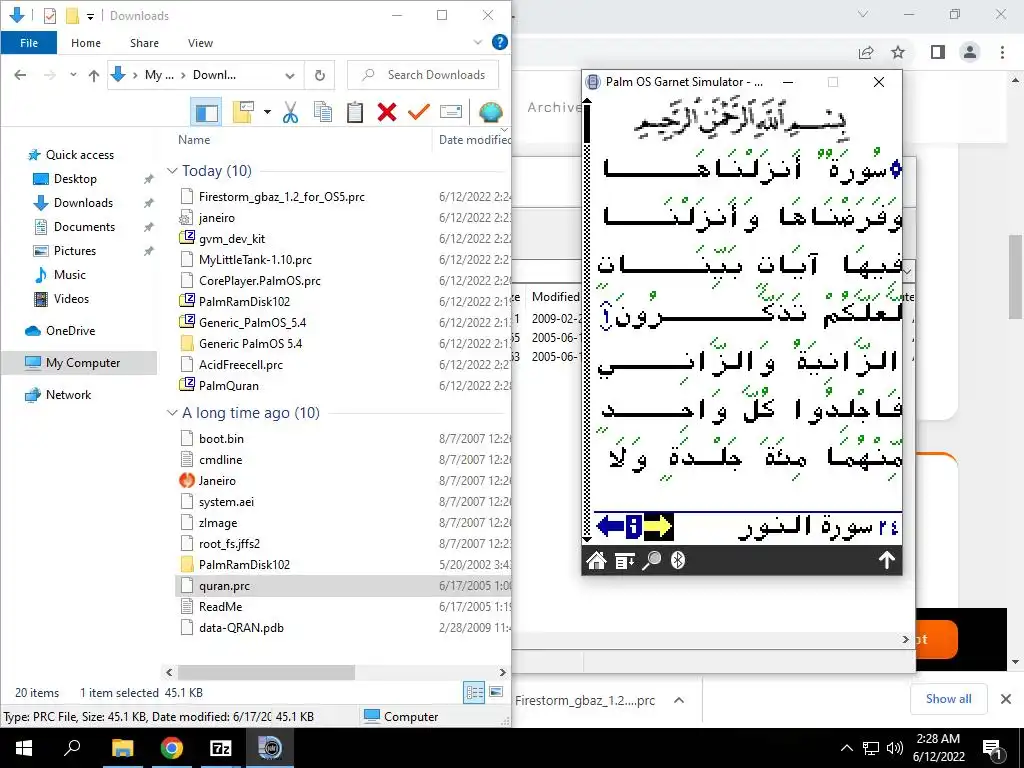Click the Search Downloads field

click(x=423, y=75)
